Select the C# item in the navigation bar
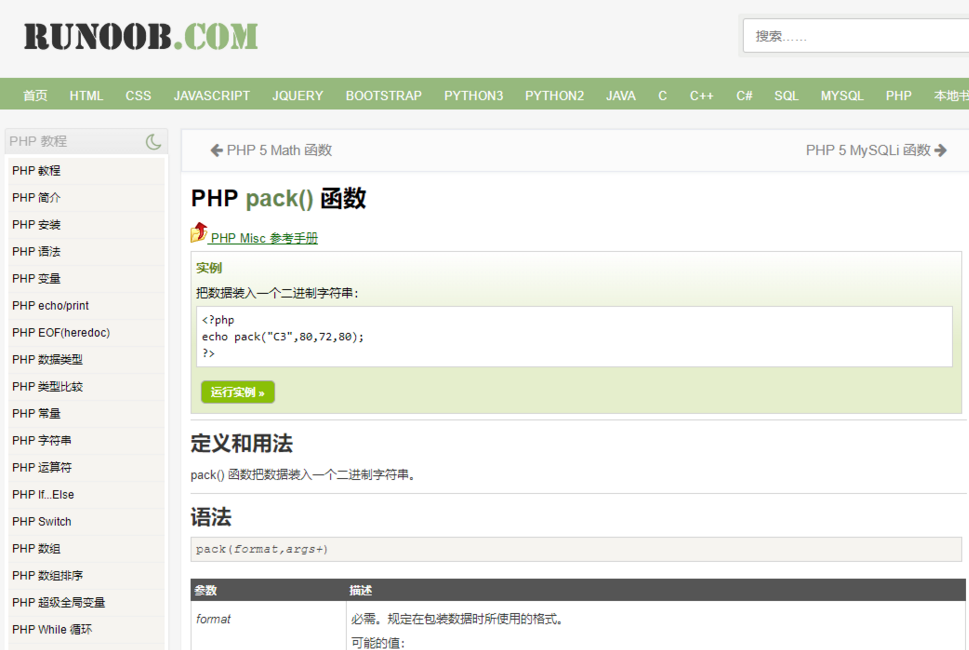 click(x=743, y=95)
